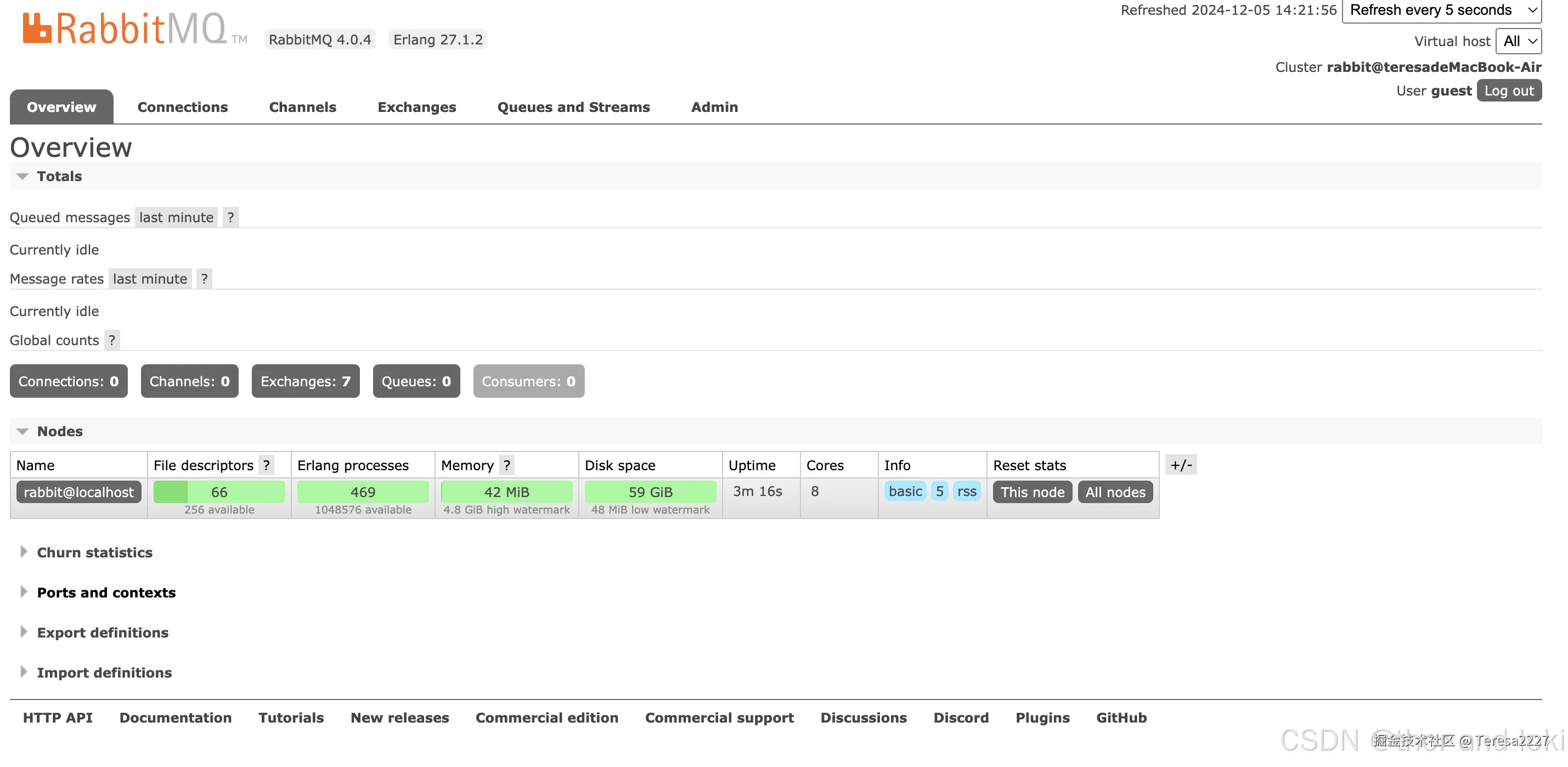
Task: Click the rss info badge
Action: click(966, 491)
